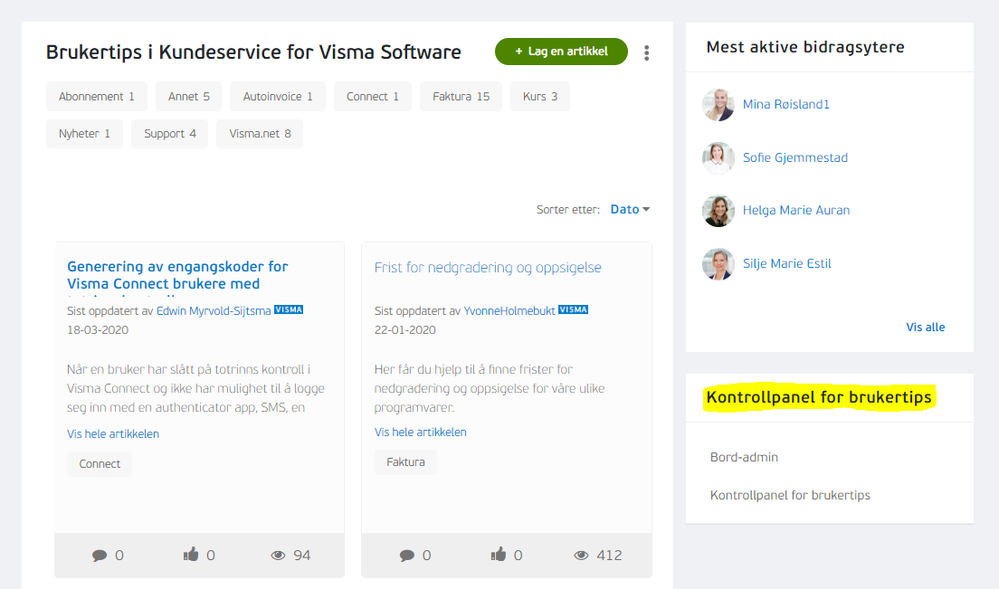Open Silje Marie Estil profile name link
Screen dimensions: 999x589
(x=787, y=264)
